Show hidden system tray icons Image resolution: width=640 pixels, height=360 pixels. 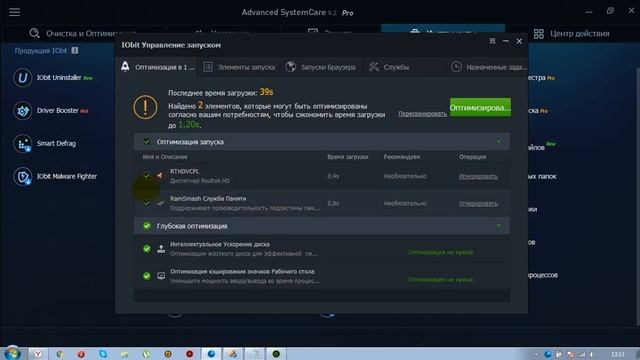point(536,355)
